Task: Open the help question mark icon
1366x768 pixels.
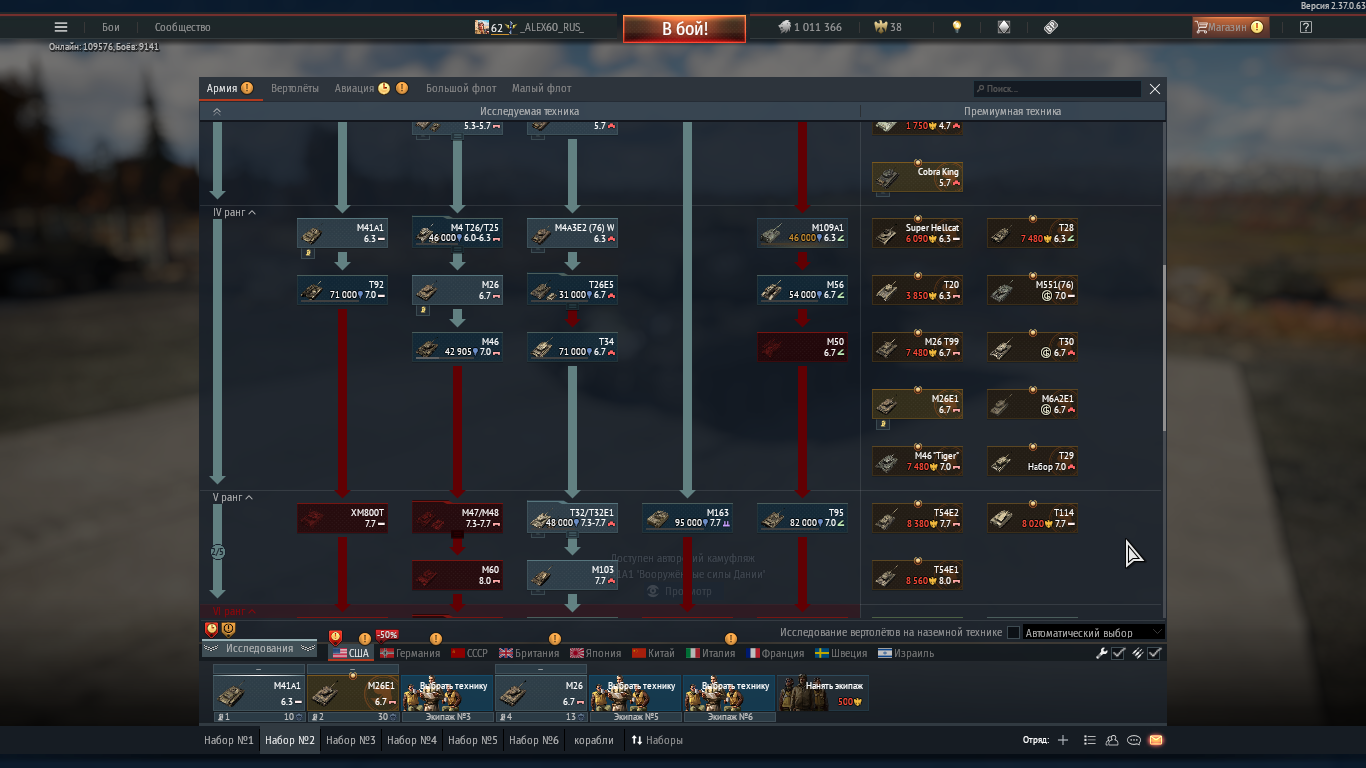Action: coord(1305,28)
